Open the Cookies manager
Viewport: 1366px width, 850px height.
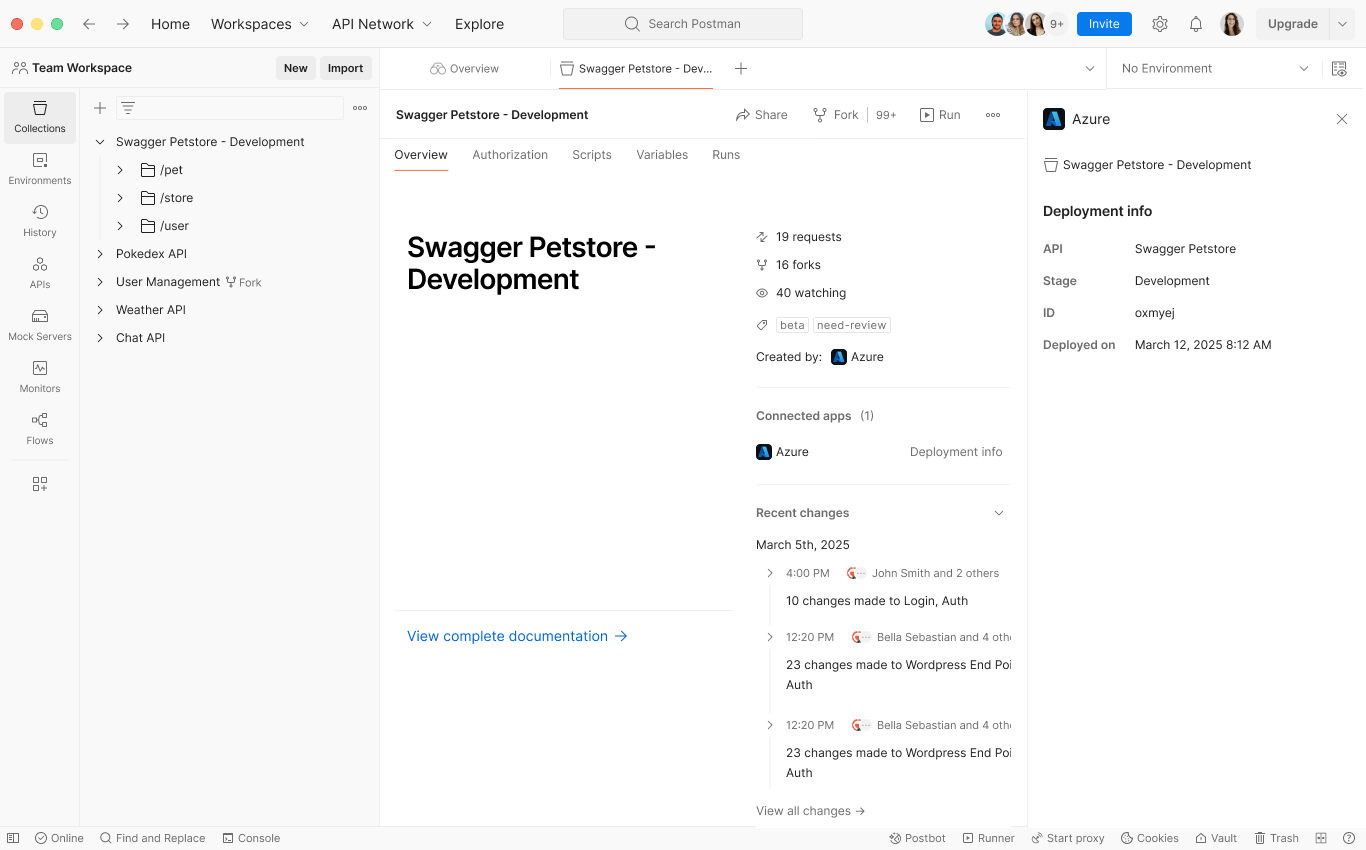point(1149,838)
